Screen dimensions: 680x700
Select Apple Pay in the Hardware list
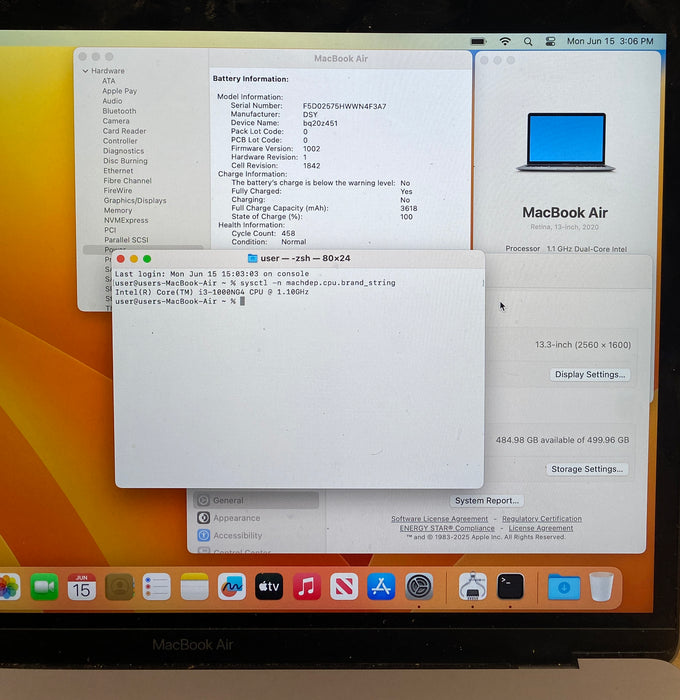click(x=119, y=91)
